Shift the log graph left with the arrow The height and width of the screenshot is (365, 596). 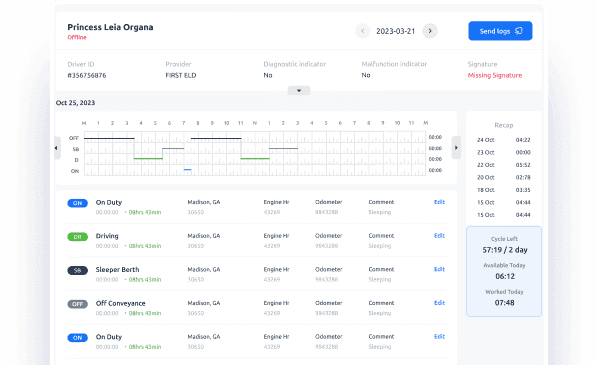pyautogui.click(x=57, y=148)
